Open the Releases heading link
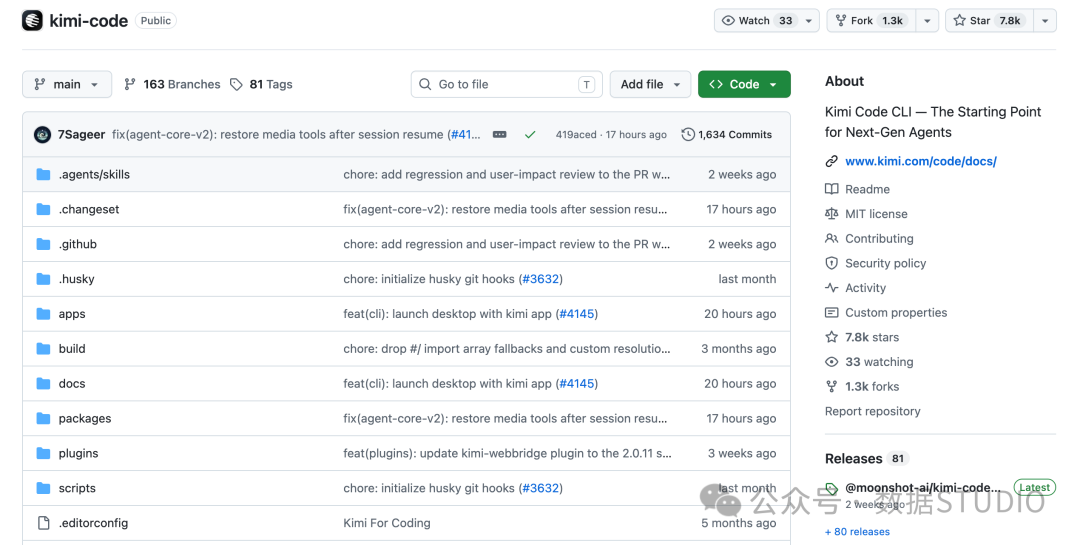Viewport: 1080px width, 545px height. coord(853,459)
